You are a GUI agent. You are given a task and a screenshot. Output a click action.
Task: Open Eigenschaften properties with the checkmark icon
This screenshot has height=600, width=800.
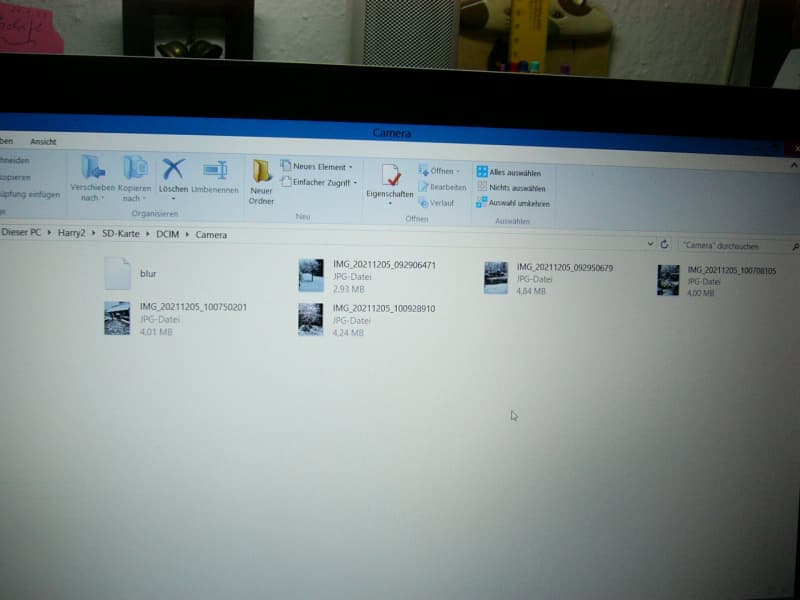coord(390,175)
